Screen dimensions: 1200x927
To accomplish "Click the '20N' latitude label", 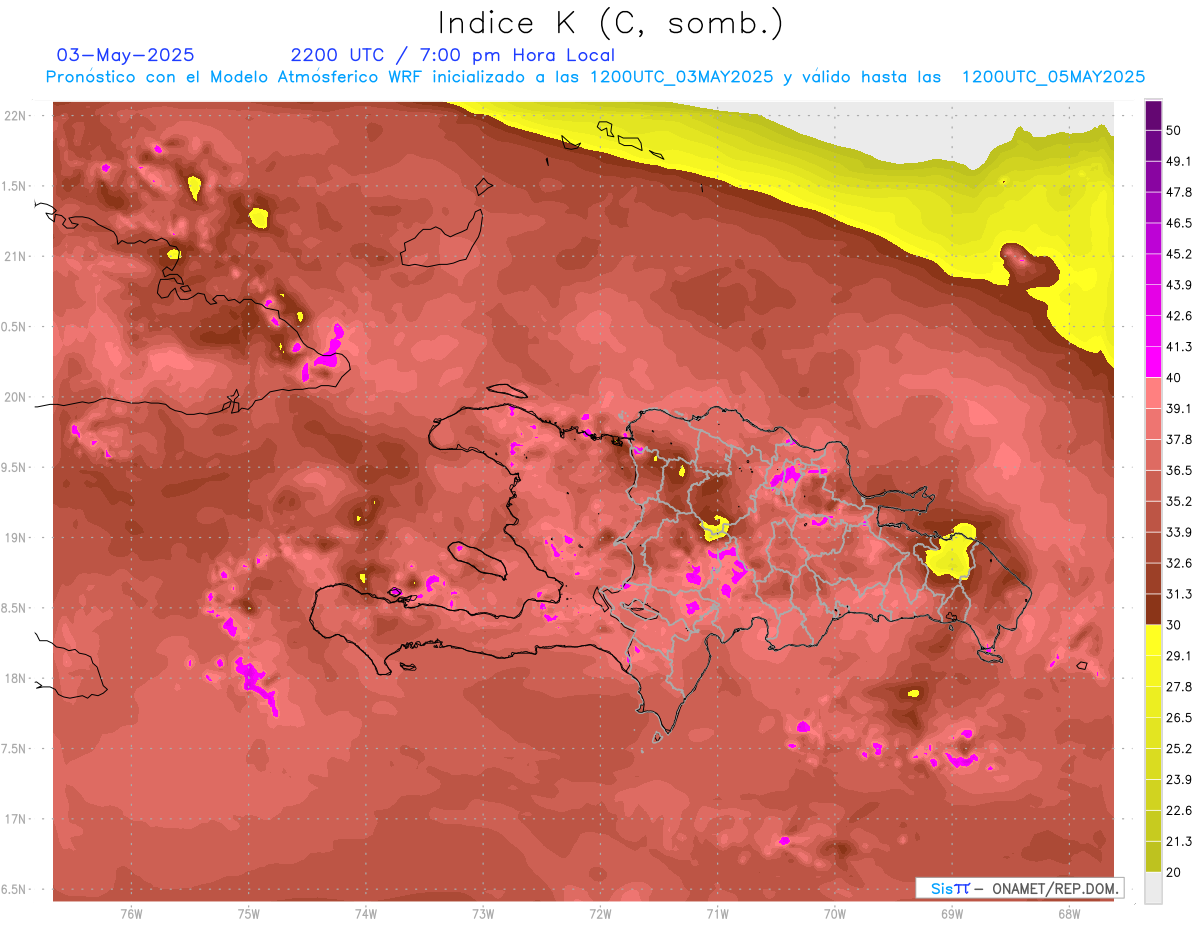I will 16,397.
